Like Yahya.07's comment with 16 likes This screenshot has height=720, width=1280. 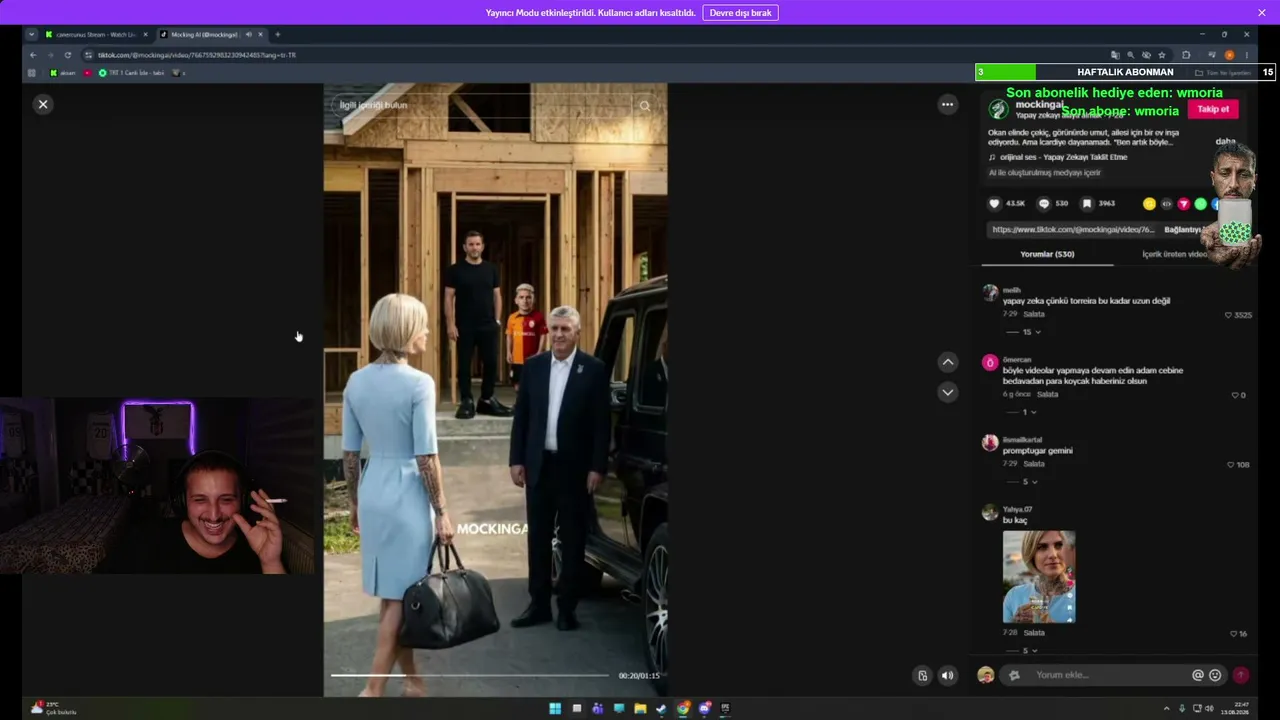pyautogui.click(x=1234, y=634)
